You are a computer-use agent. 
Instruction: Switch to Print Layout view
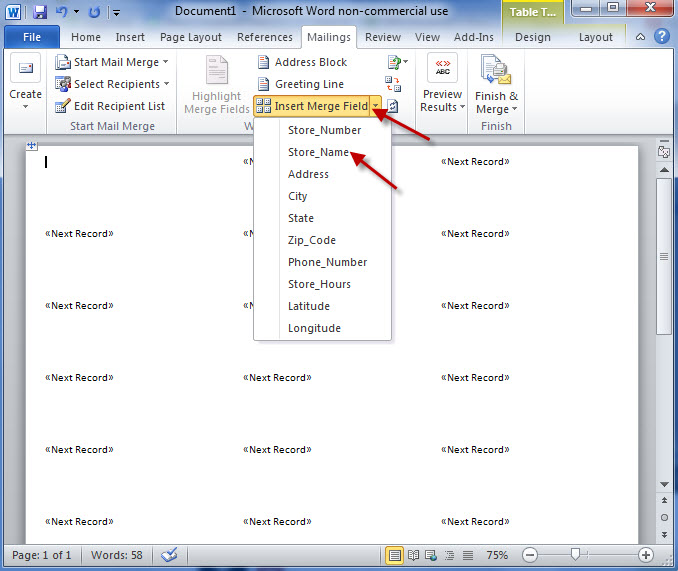[394, 555]
